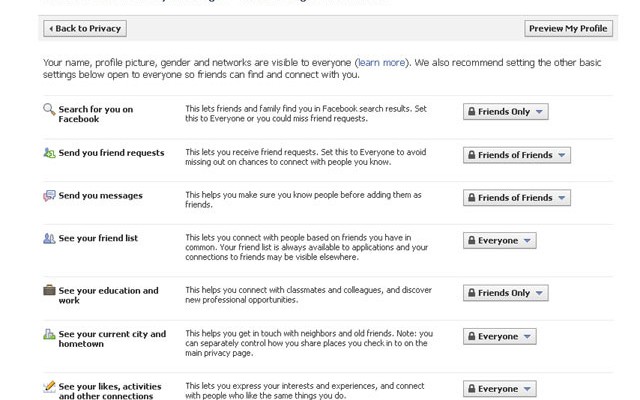The width and height of the screenshot is (640, 400).
Task: Change friend list Everyone dropdown
Action: 499,241
